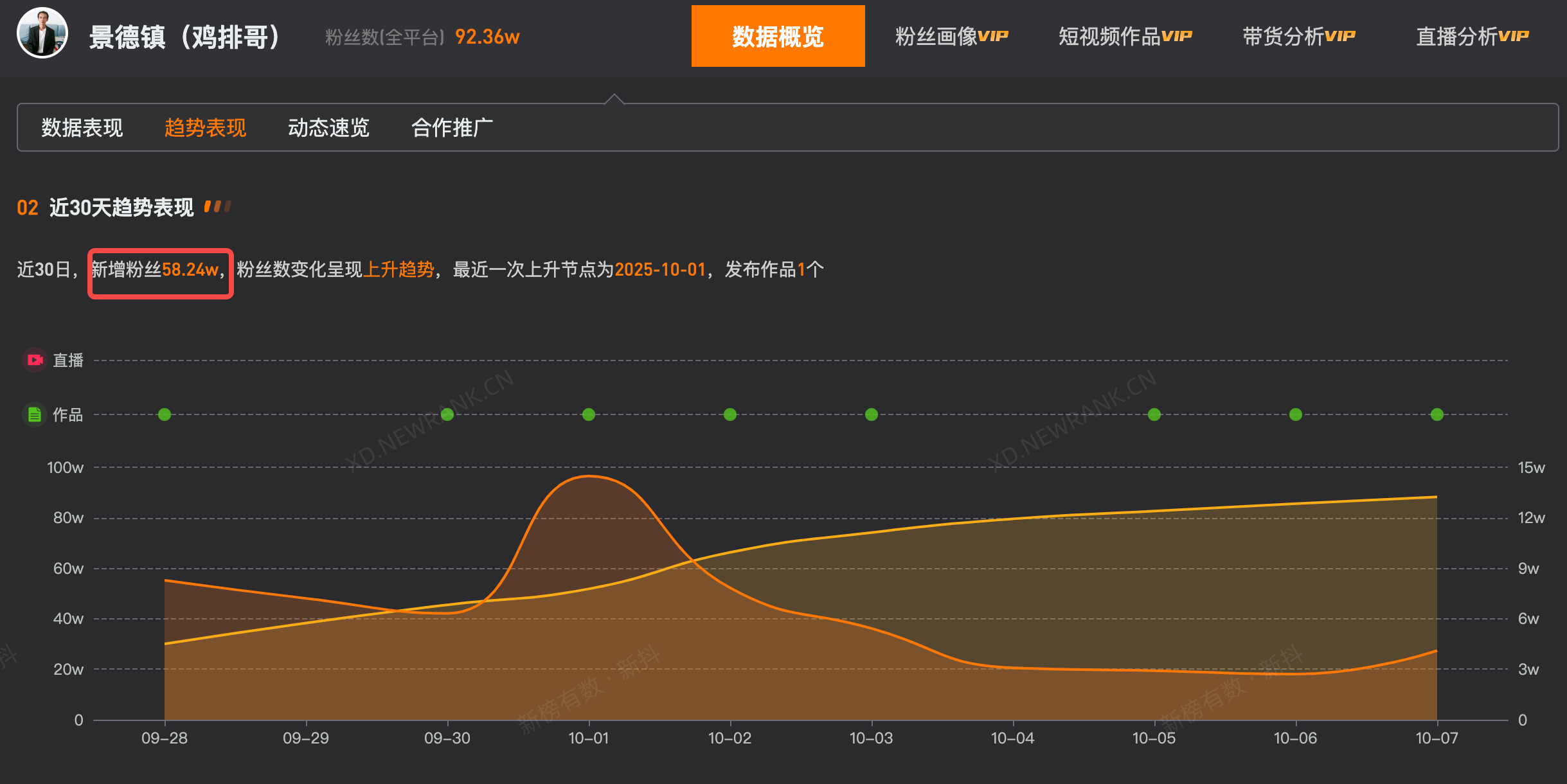Switch to 粉丝画像 VIP tab
The image size is (1567, 784).
pyautogui.click(x=951, y=37)
